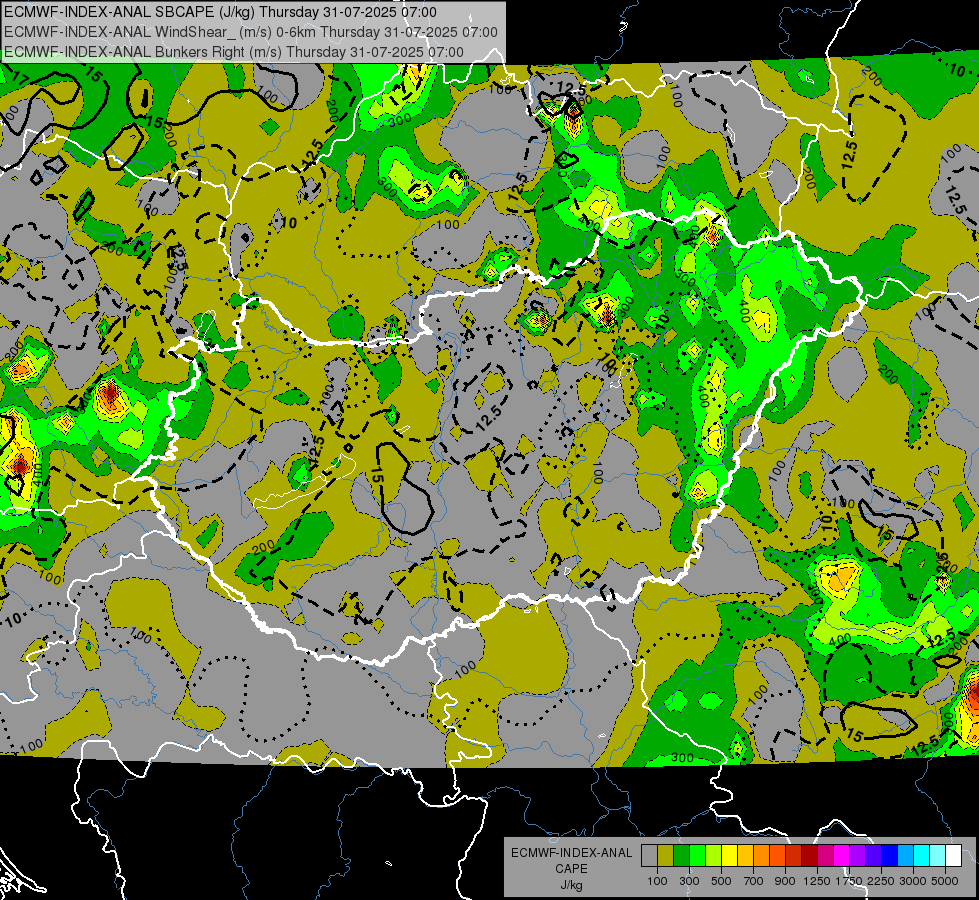Choose the white swatch ending the CAPE legend
Image resolution: width=979 pixels, height=900 pixels.
click(x=953, y=855)
